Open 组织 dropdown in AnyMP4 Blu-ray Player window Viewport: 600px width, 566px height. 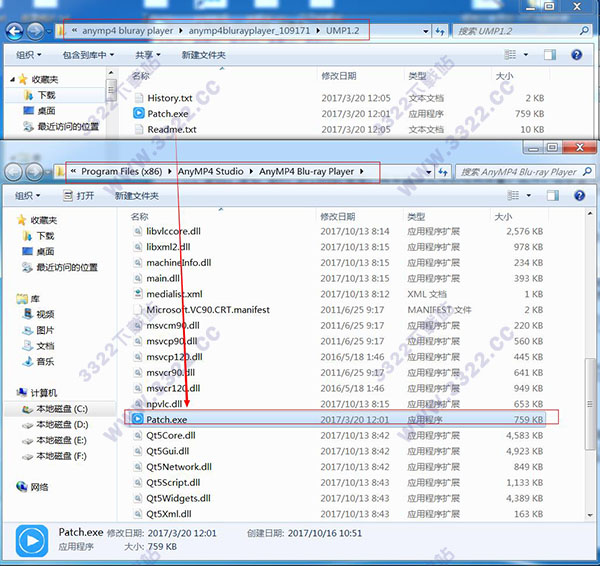27,196
